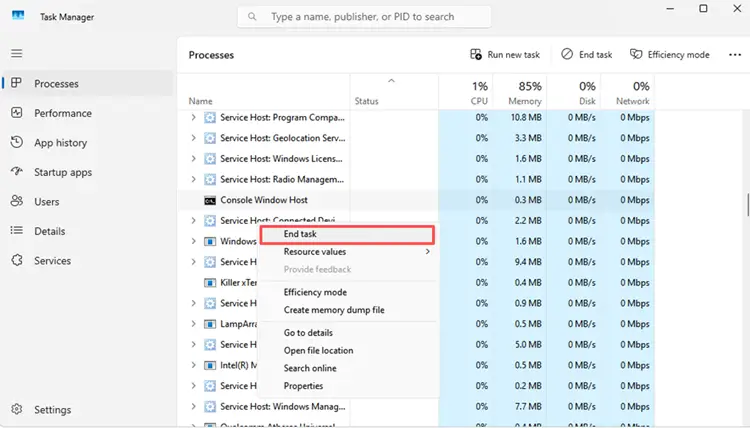Viewport: 750px width, 428px height.
Task: Open the Resource values submenu arrow
Action: coord(428,252)
